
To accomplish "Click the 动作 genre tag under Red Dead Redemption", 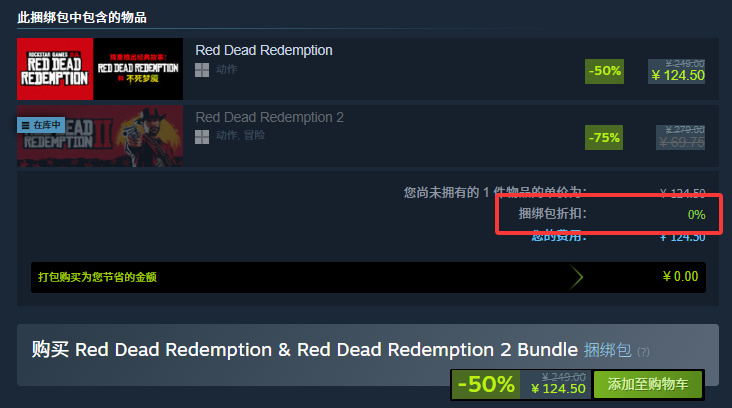I will [226, 69].
